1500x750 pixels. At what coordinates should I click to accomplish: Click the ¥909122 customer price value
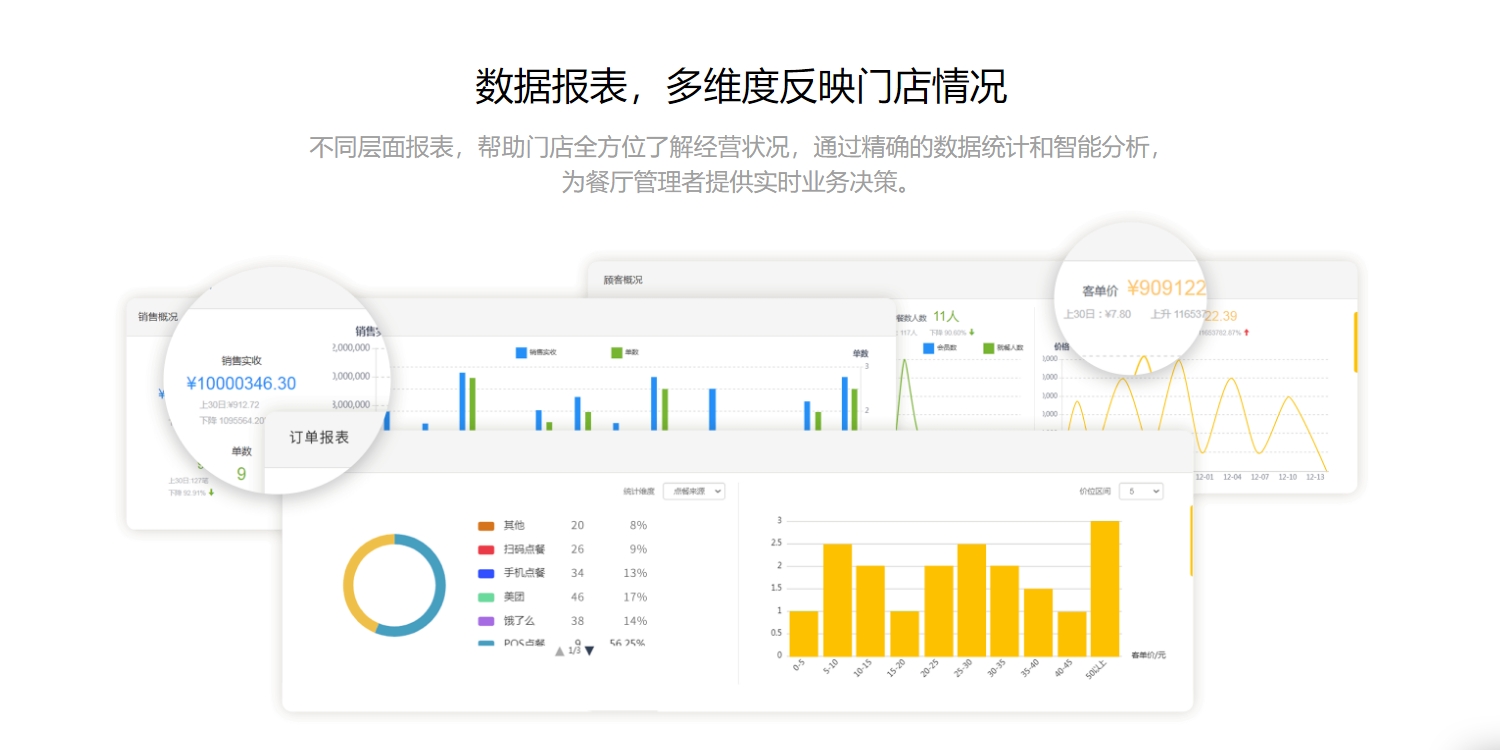(1167, 289)
